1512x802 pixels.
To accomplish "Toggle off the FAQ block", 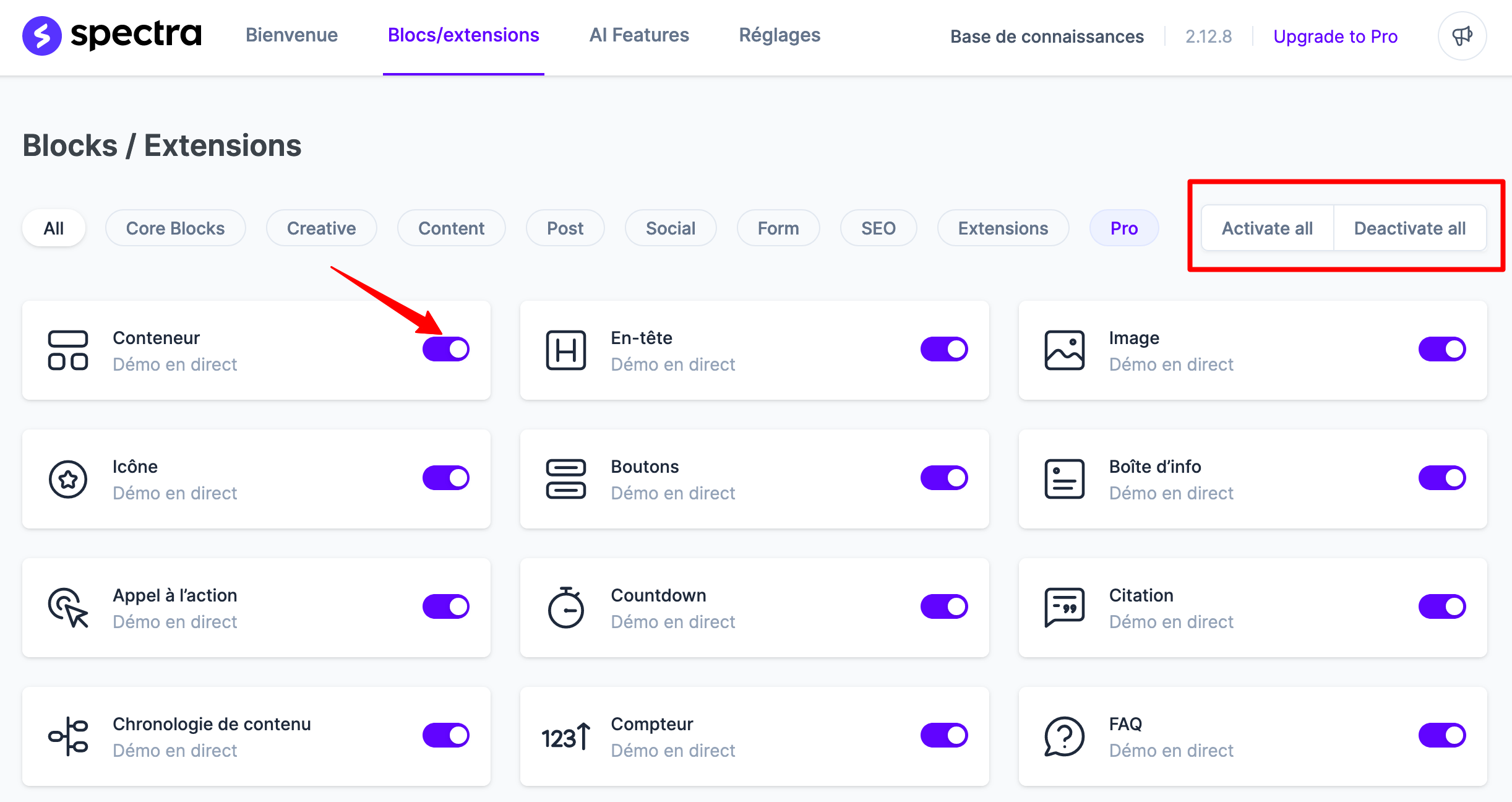I will (1442, 735).
